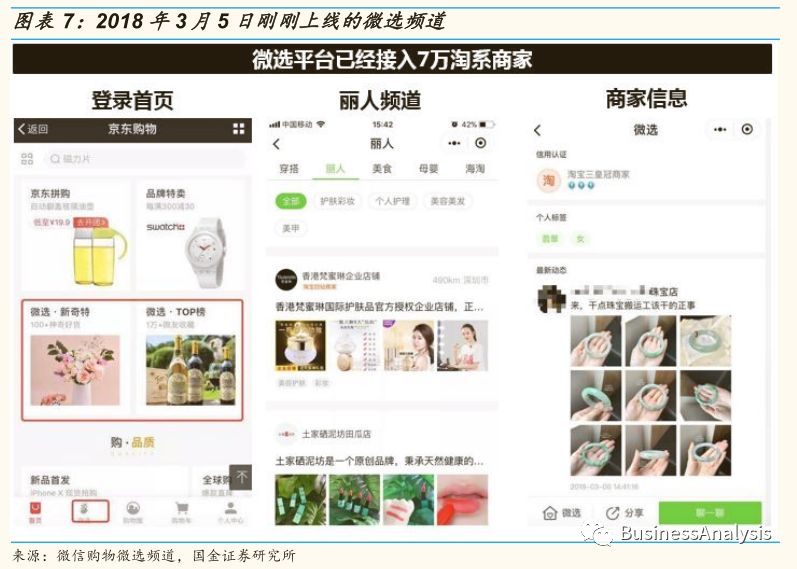Tap the blurred merchant avatar under 最新动态
This screenshot has width=797, height=569.
551,299
